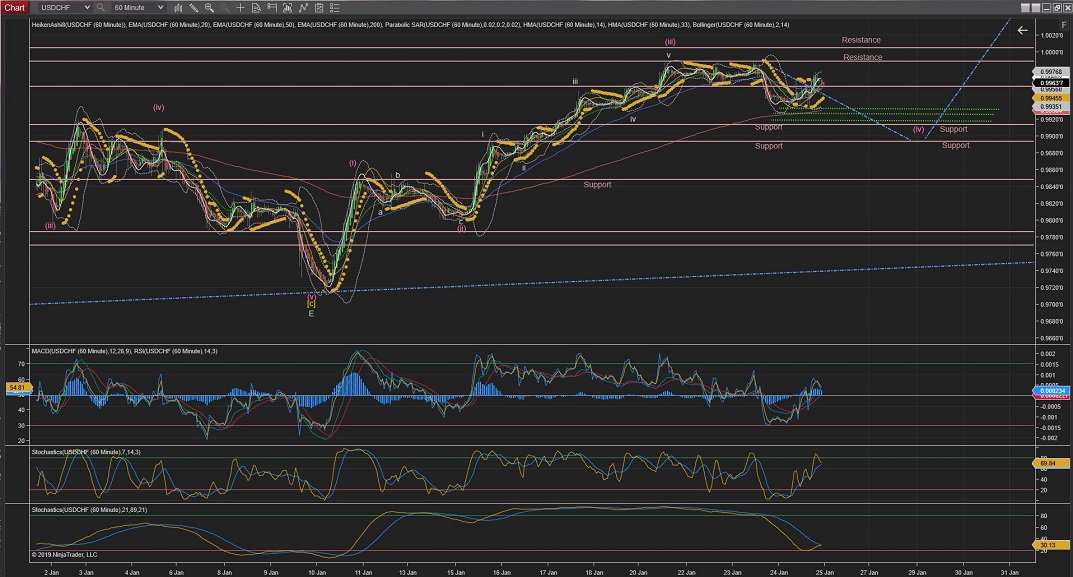Restore the chart window size
This screenshot has height=577, width=1073.
[x=1057, y=8]
